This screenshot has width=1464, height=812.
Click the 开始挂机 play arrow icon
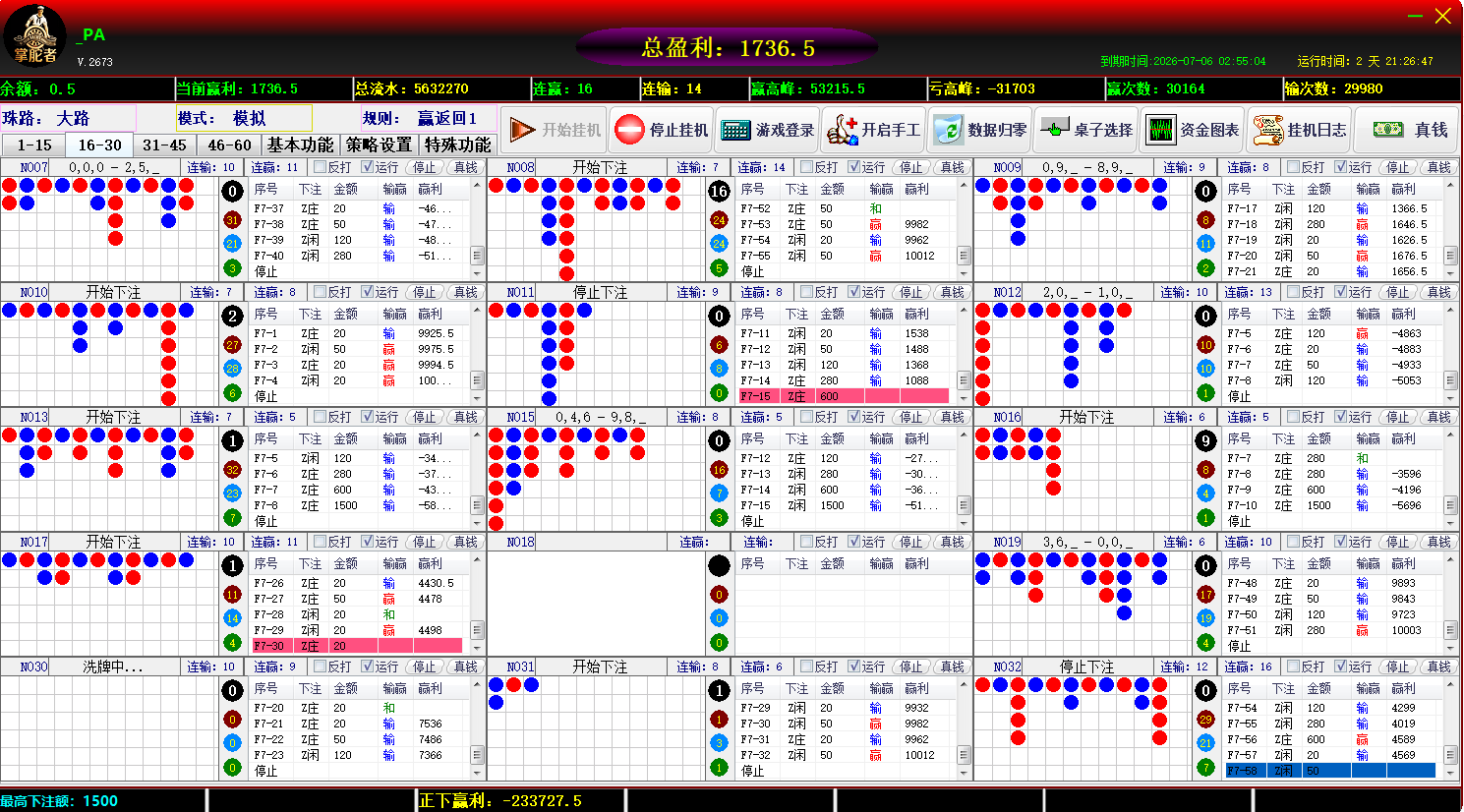[522, 130]
